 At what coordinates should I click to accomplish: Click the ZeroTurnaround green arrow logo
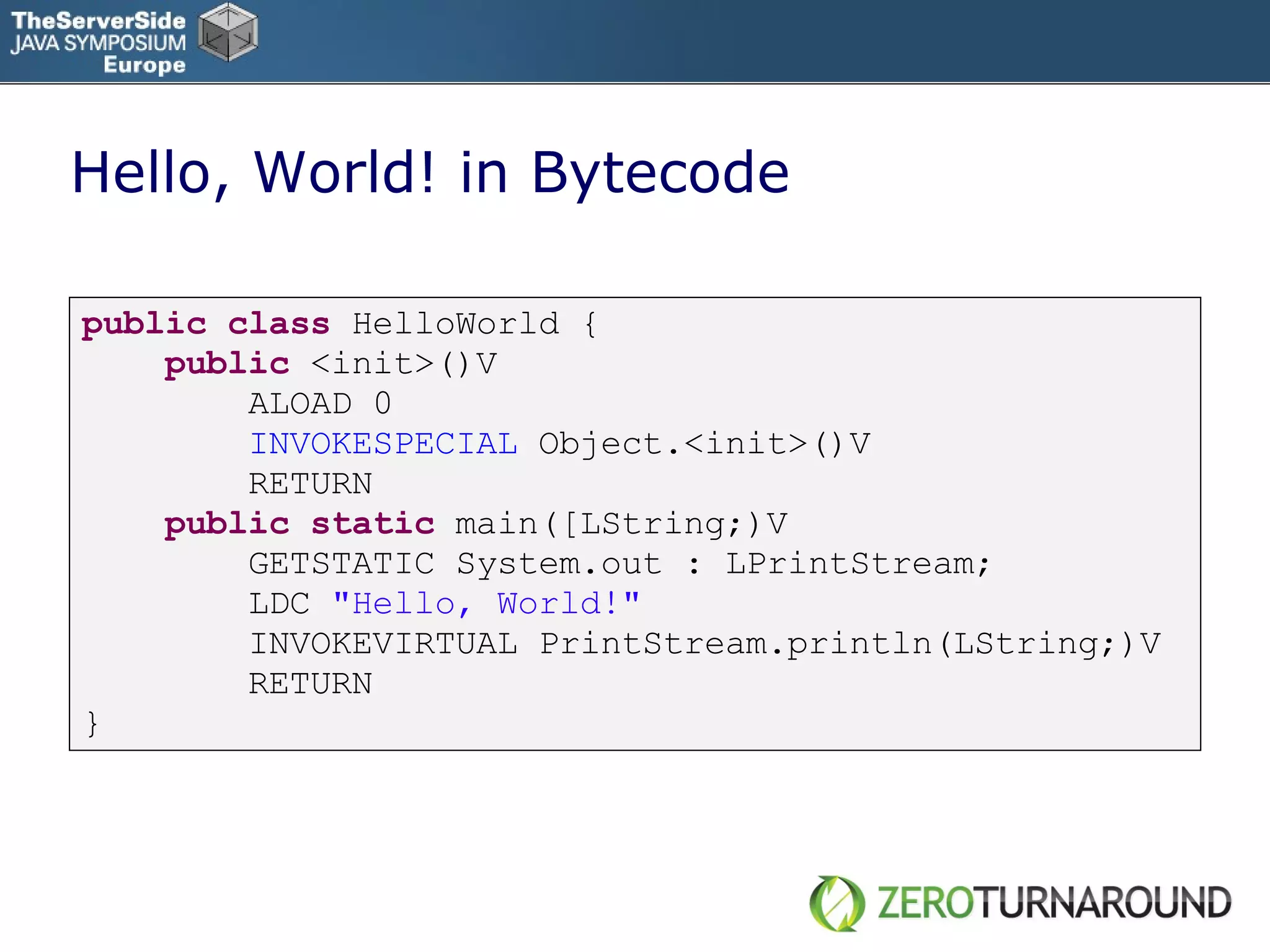[x=837, y=903]
